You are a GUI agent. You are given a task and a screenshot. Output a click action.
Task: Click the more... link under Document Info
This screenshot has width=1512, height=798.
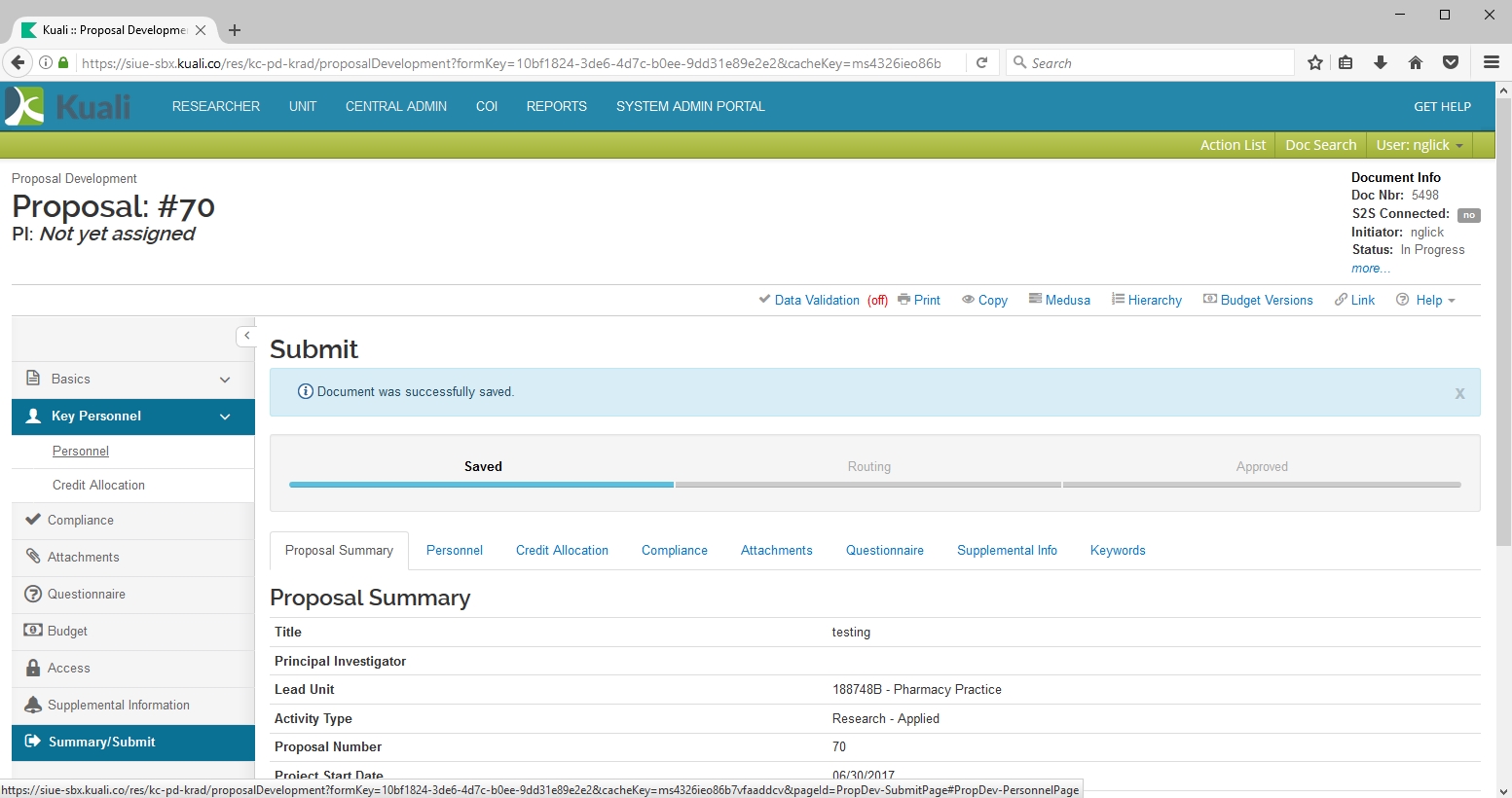[1370, 269]
